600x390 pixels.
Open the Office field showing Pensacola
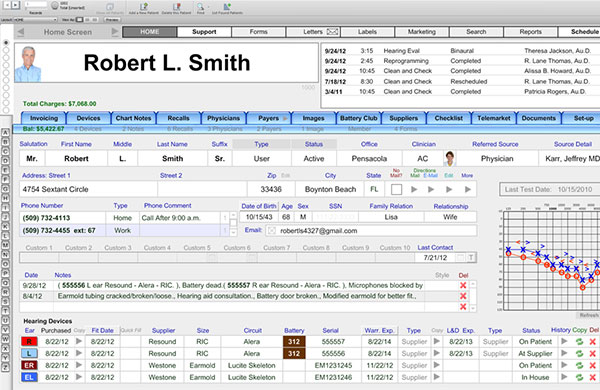coord(369,158)
